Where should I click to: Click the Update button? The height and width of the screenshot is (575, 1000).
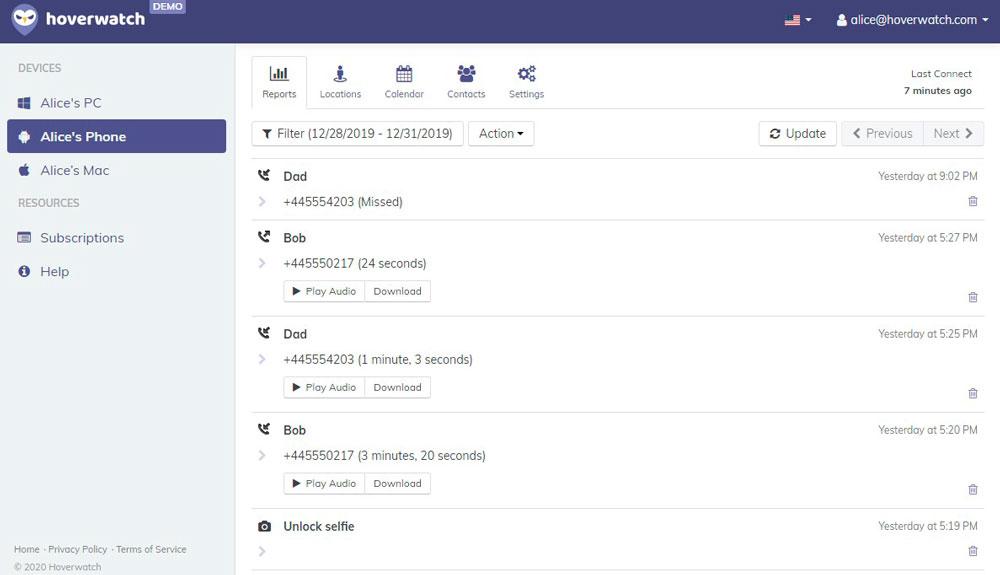[x=797, y=134]
